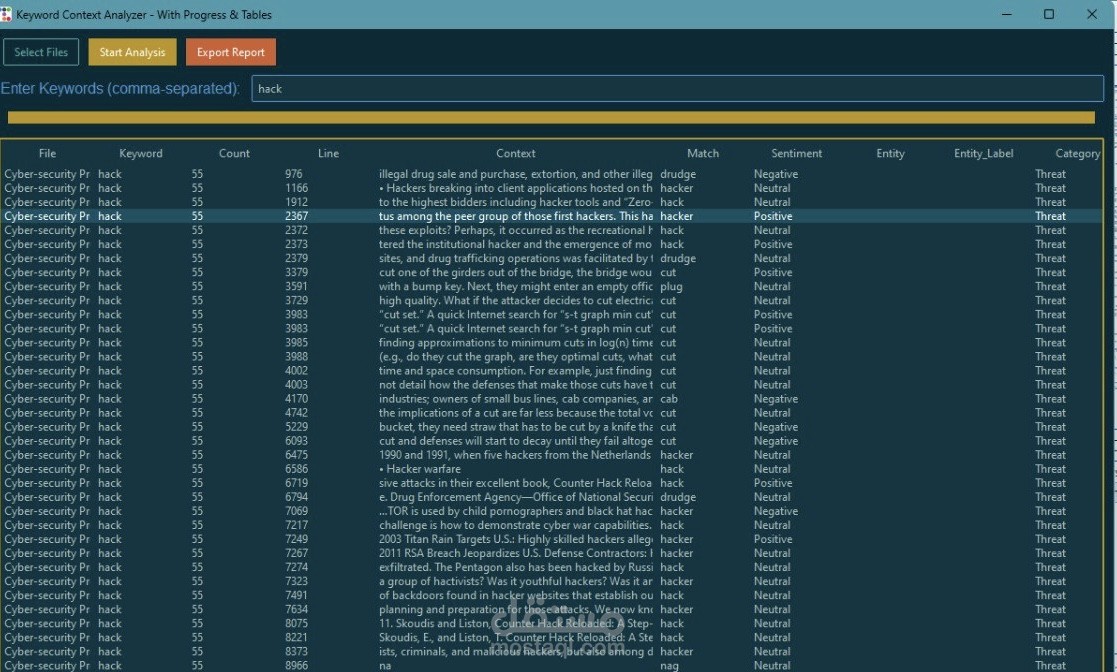Close the Keyword Context Analyzer window
Image resolution: width=1117 pixels, height=672 pixels.
[x=1091, y=14]
